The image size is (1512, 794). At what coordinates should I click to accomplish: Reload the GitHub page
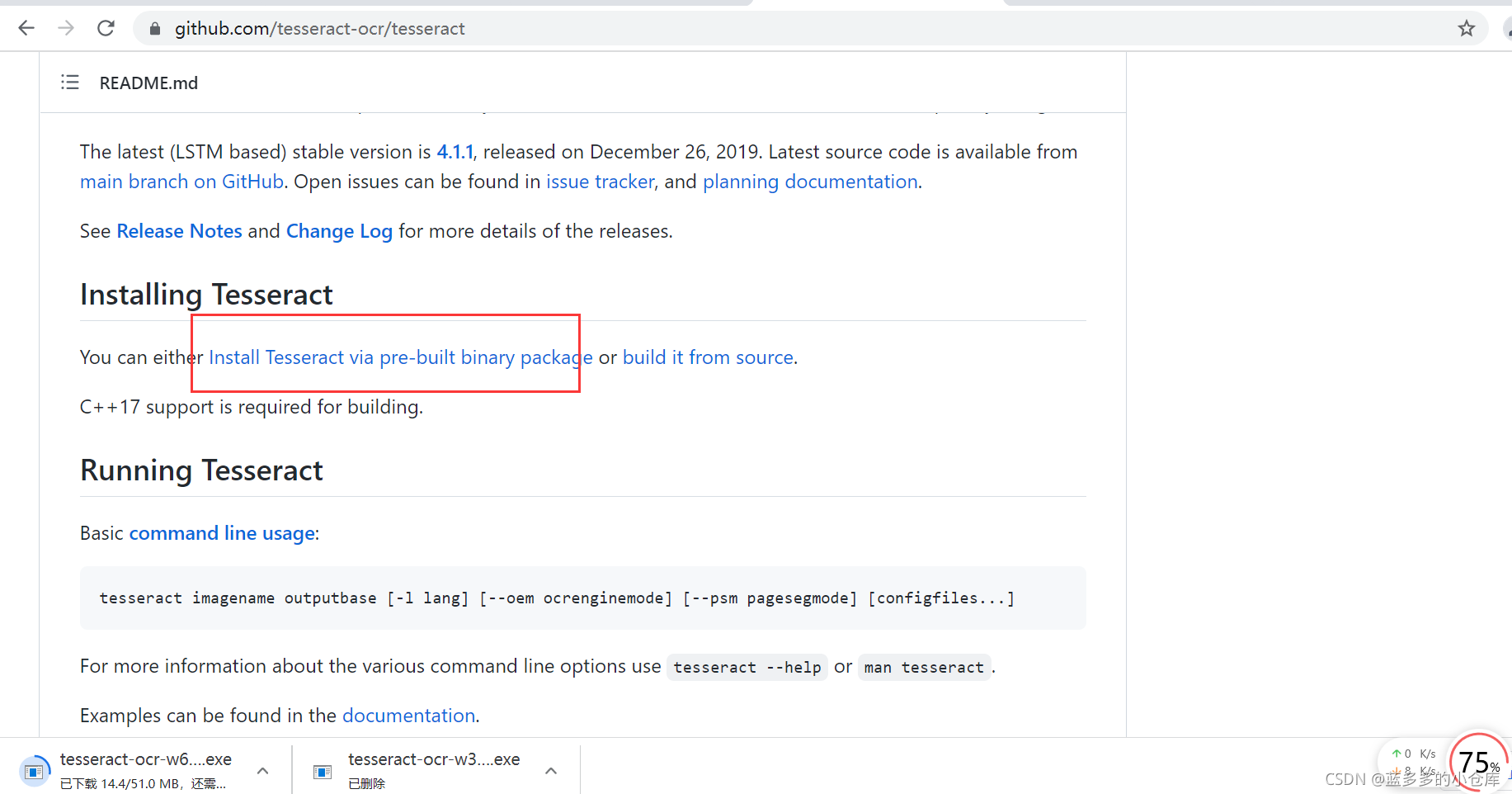pyautogui.click(x=106, y=29)
